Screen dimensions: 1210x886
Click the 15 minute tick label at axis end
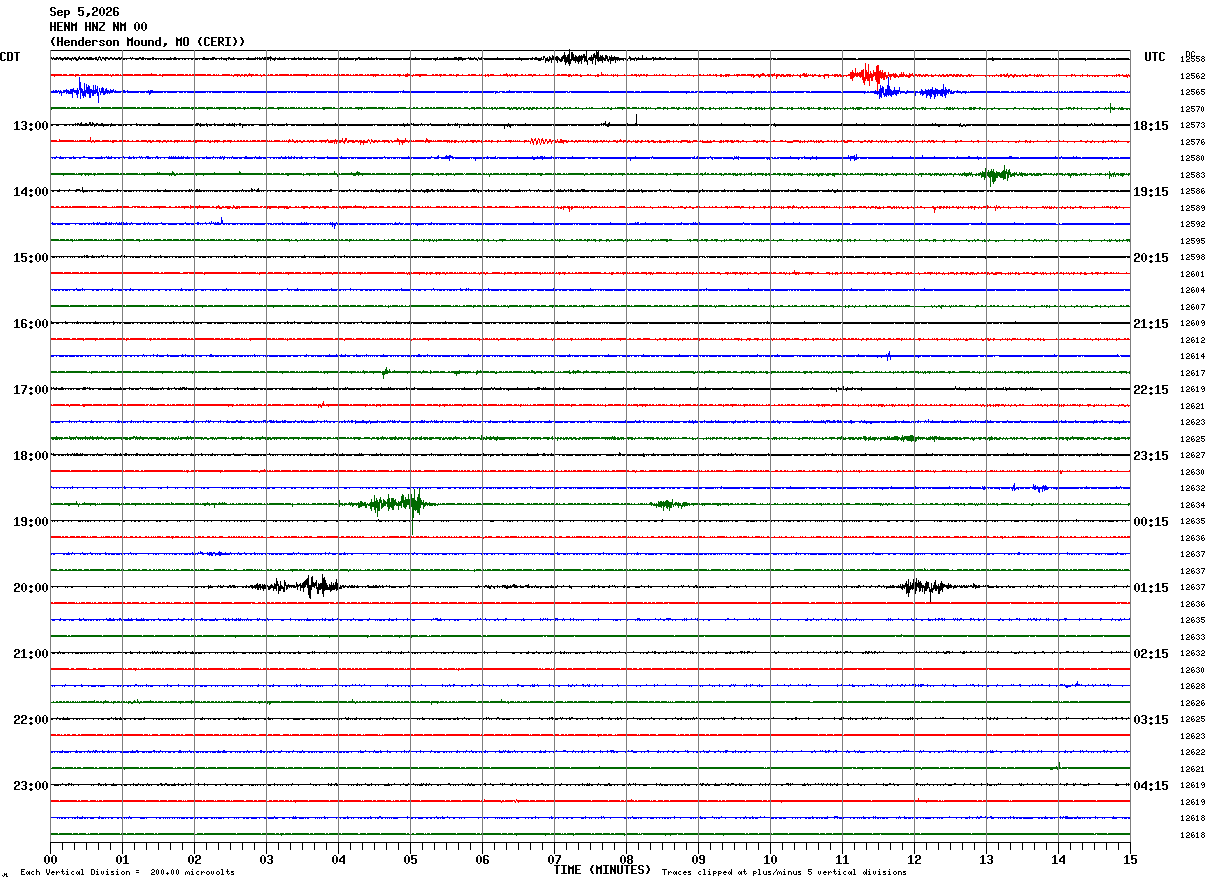pyautogui.click(x=1130, y=859)
